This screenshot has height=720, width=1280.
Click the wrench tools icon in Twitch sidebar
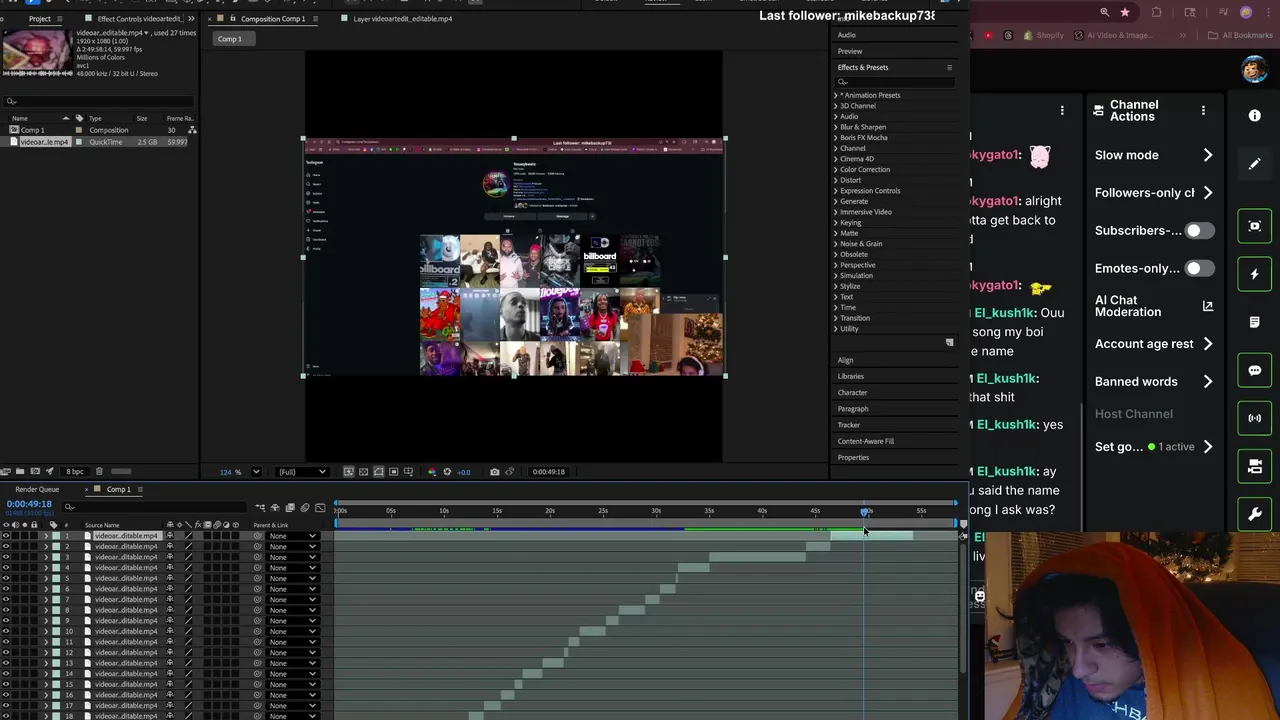(x=1255, y=515)
